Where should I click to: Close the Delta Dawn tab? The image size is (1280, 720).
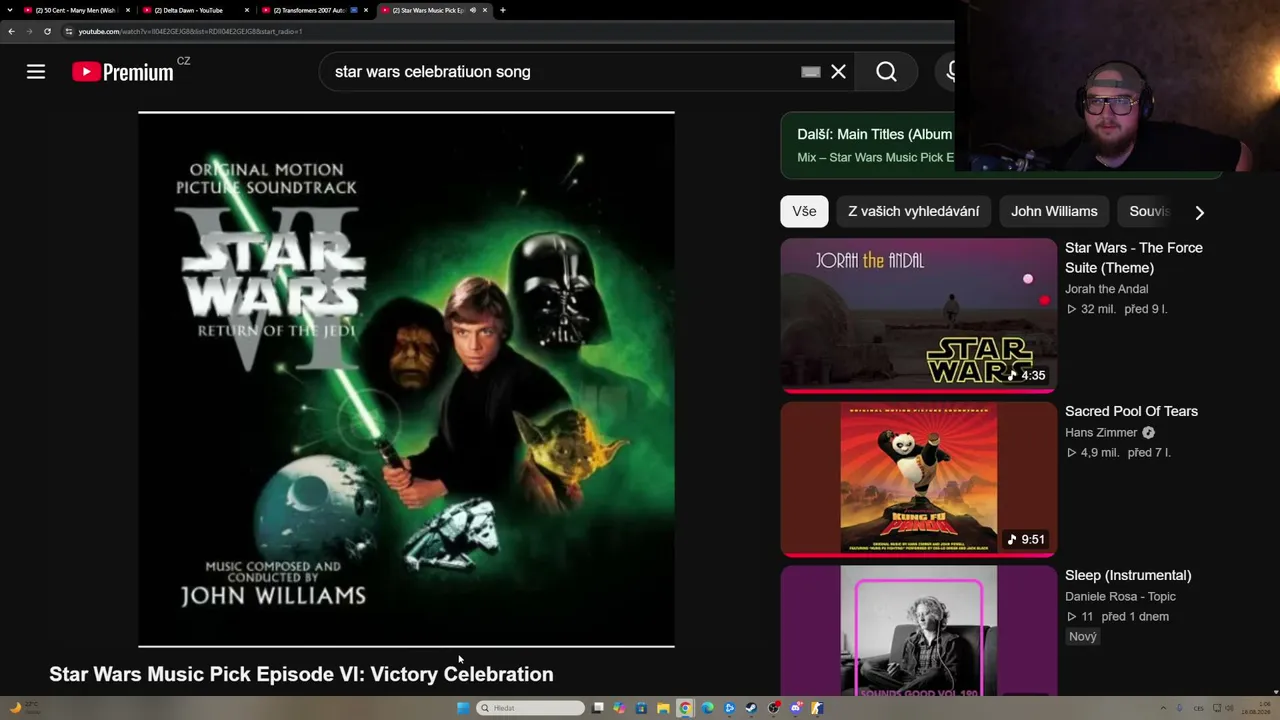[x=247, y=10]
